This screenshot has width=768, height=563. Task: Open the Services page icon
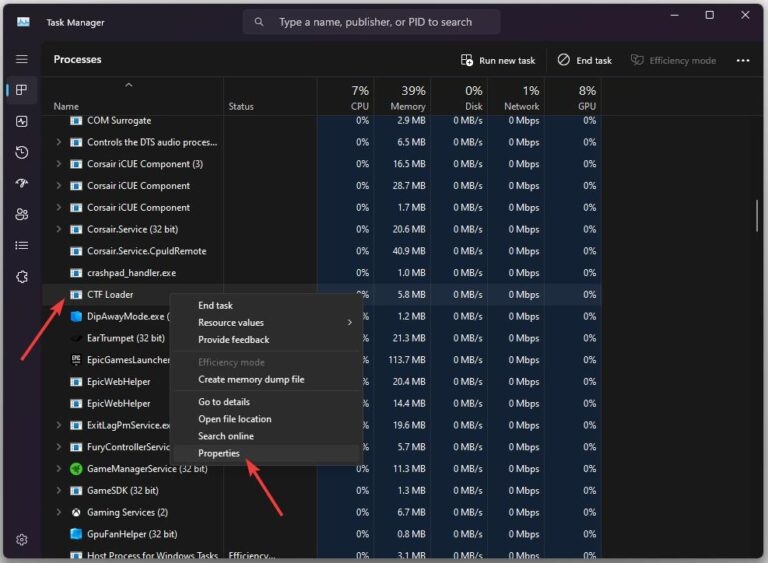point(21,277)
